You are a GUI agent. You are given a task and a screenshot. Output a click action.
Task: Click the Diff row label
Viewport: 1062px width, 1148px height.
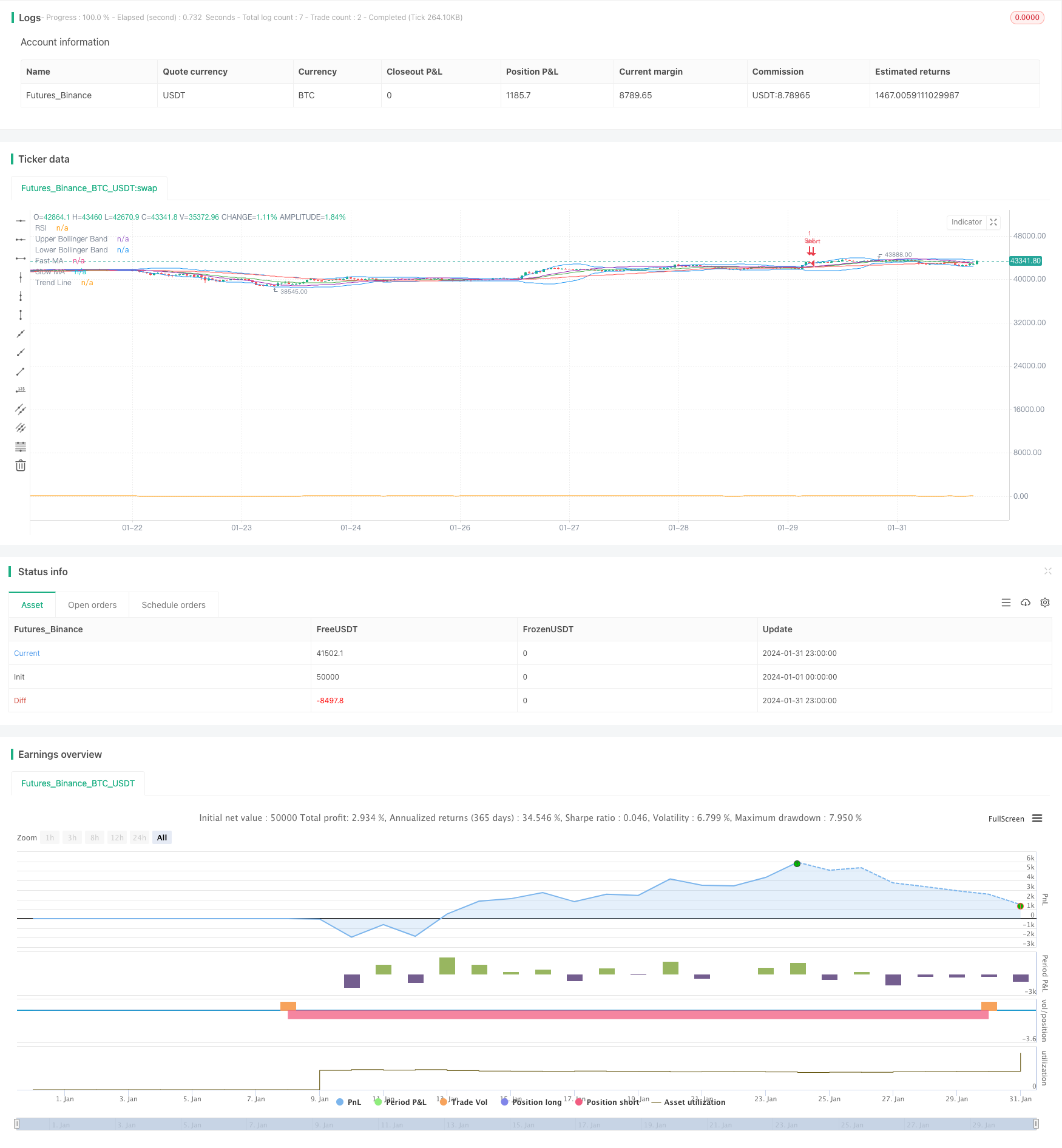click(x=20, y=701)
